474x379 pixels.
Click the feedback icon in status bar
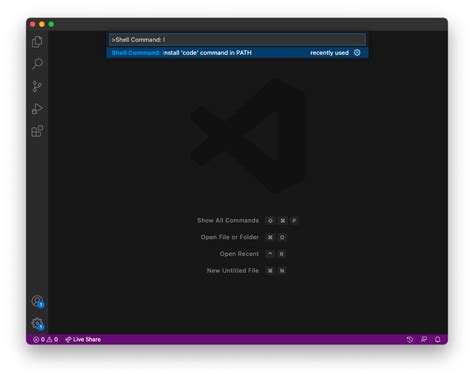click(424, 339)
